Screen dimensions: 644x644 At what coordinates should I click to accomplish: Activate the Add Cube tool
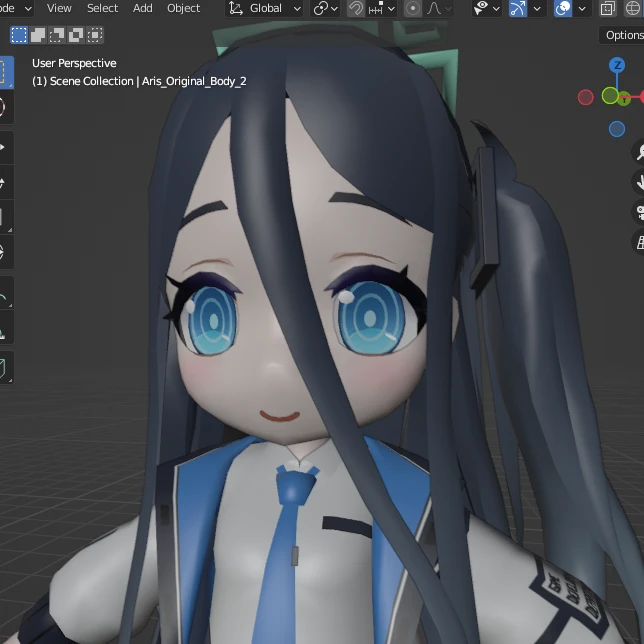coord(6,368)
